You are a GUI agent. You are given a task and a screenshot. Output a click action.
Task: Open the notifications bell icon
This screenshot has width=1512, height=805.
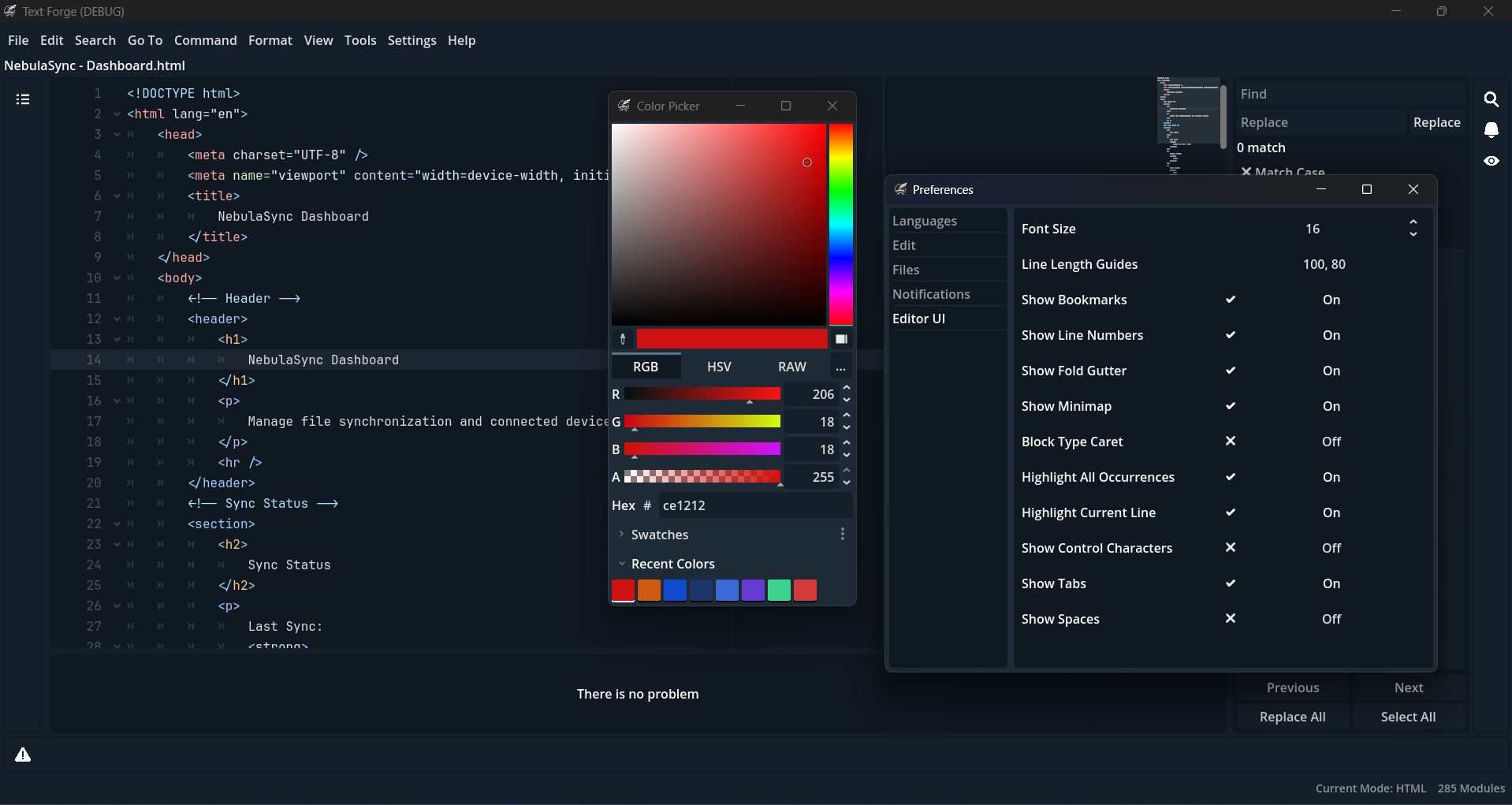click(1491, 130)
